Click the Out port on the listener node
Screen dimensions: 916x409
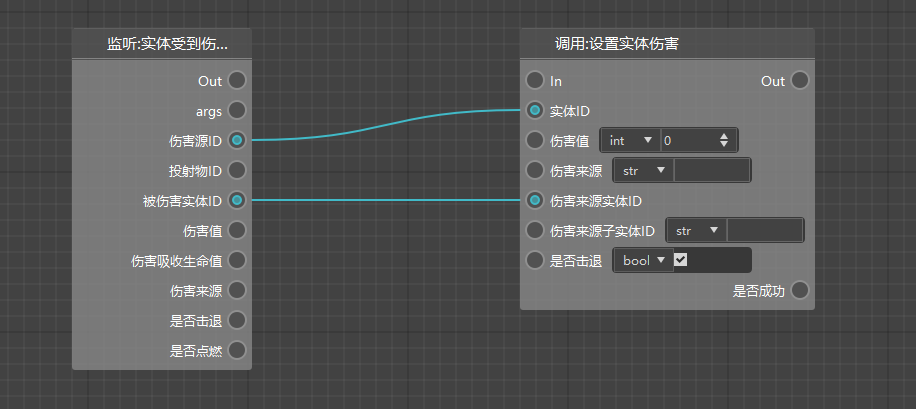click(237, 81)
